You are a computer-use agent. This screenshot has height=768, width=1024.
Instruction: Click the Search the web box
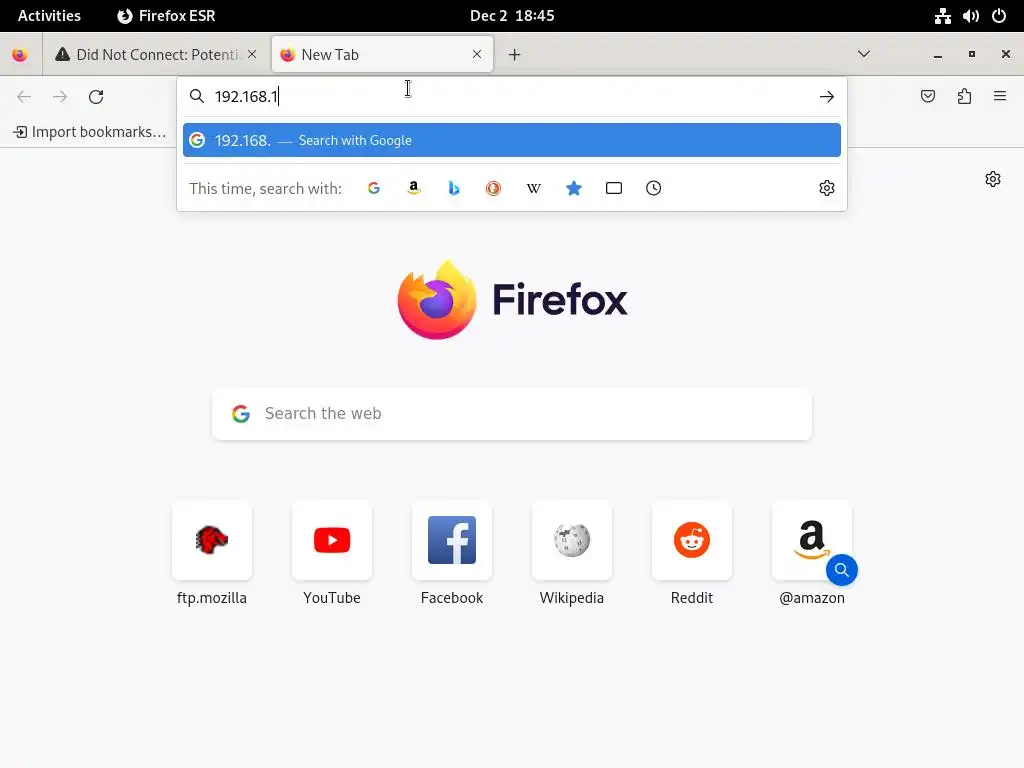coord(512,413)
